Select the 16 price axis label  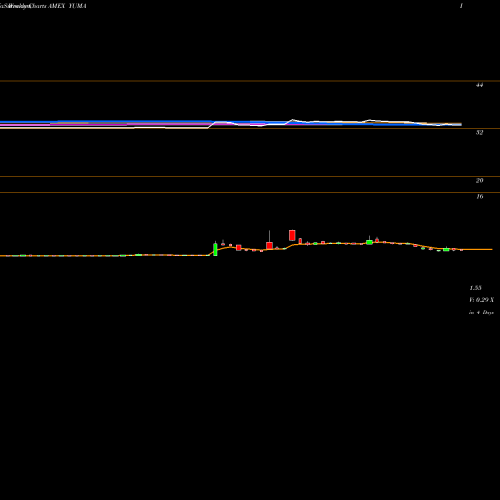(479, 197)
